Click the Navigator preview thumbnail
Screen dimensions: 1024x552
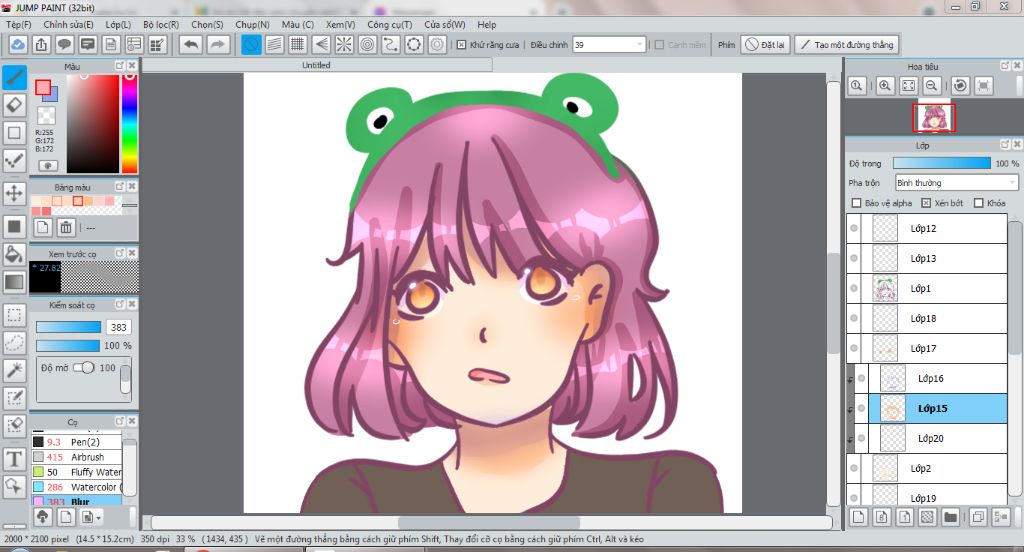(934, 118)
